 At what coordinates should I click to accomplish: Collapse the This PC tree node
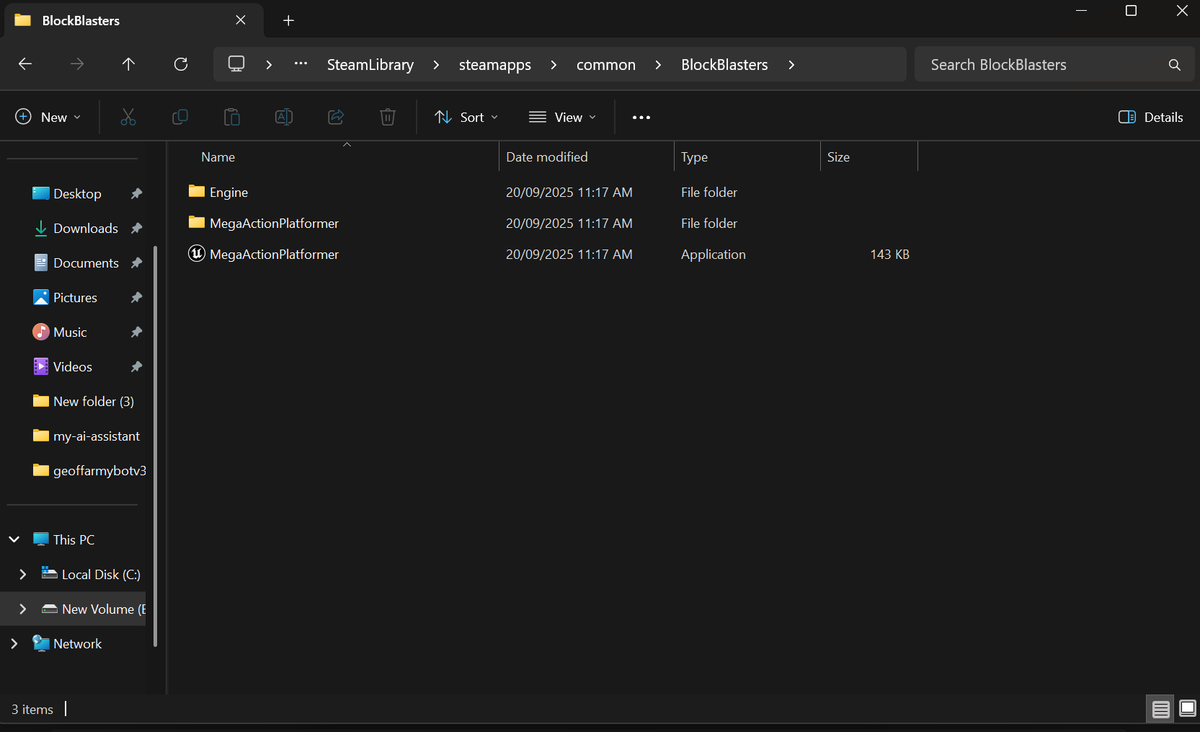pos(14,539)
